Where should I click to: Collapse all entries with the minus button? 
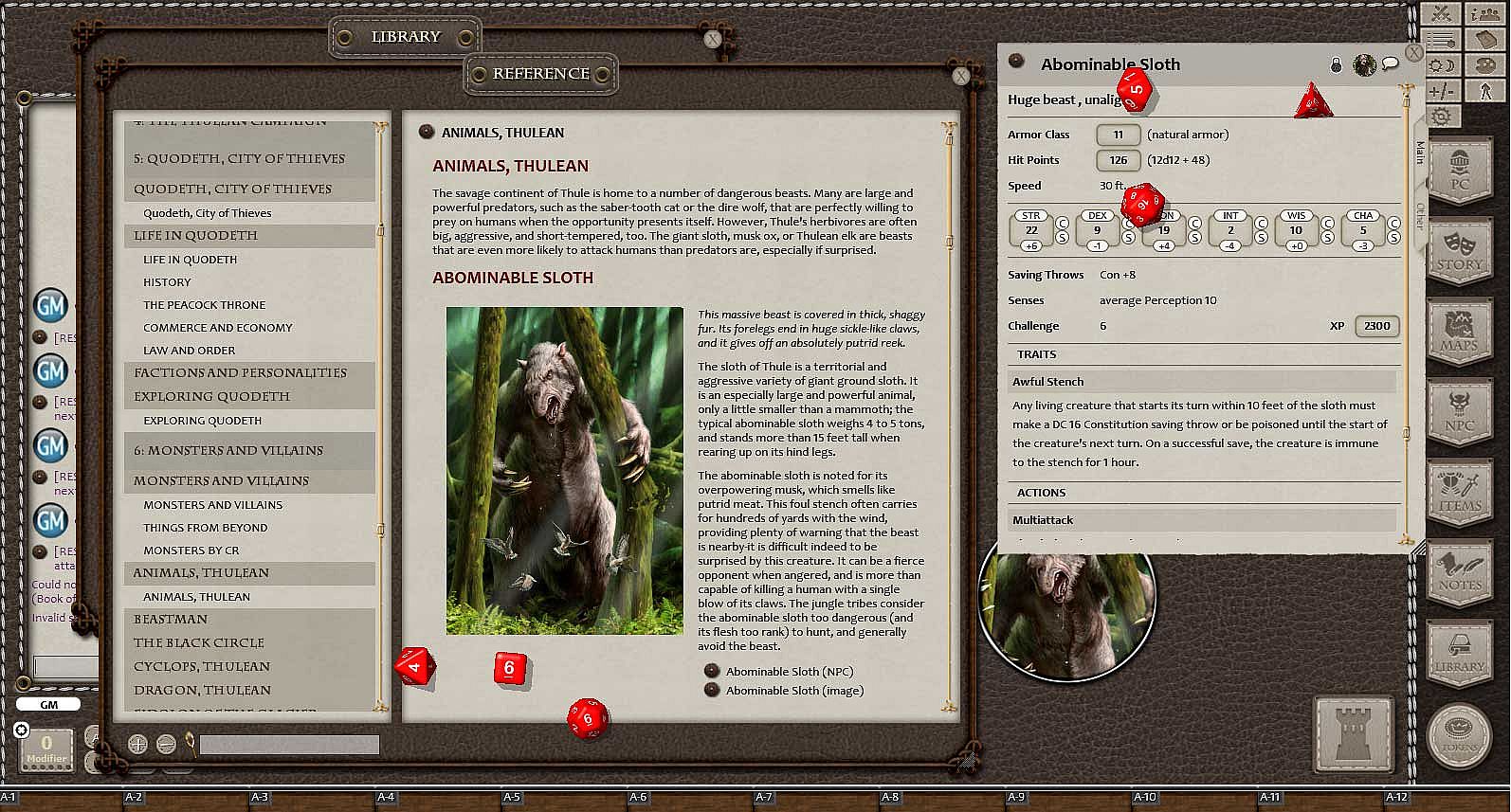tap(166, 745)
